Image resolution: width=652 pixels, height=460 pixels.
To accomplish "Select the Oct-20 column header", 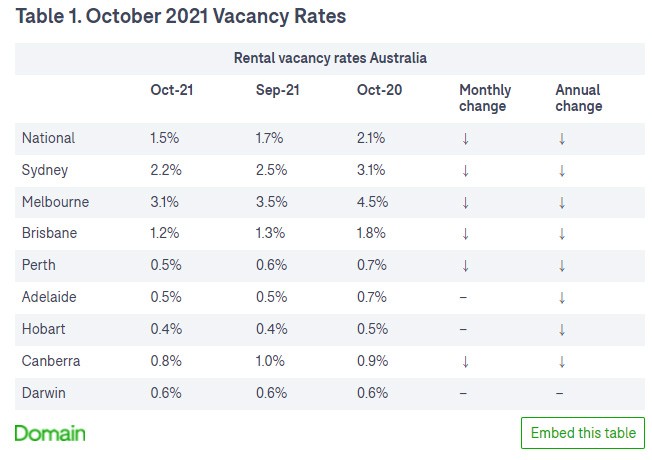I will click(x=379, y=91).
